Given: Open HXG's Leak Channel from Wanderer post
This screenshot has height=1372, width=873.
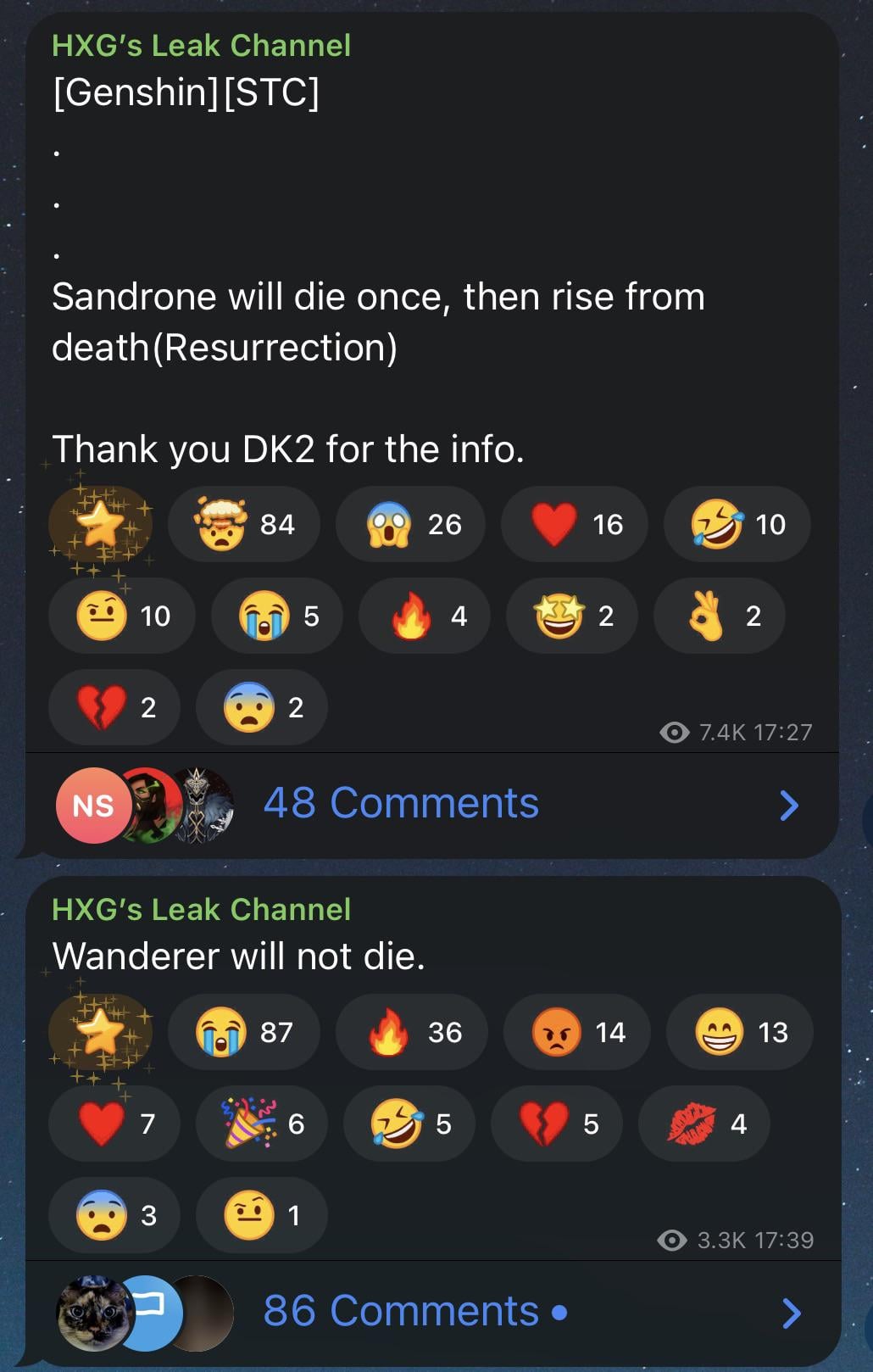Looking at the screenshot, I should 201,909.
